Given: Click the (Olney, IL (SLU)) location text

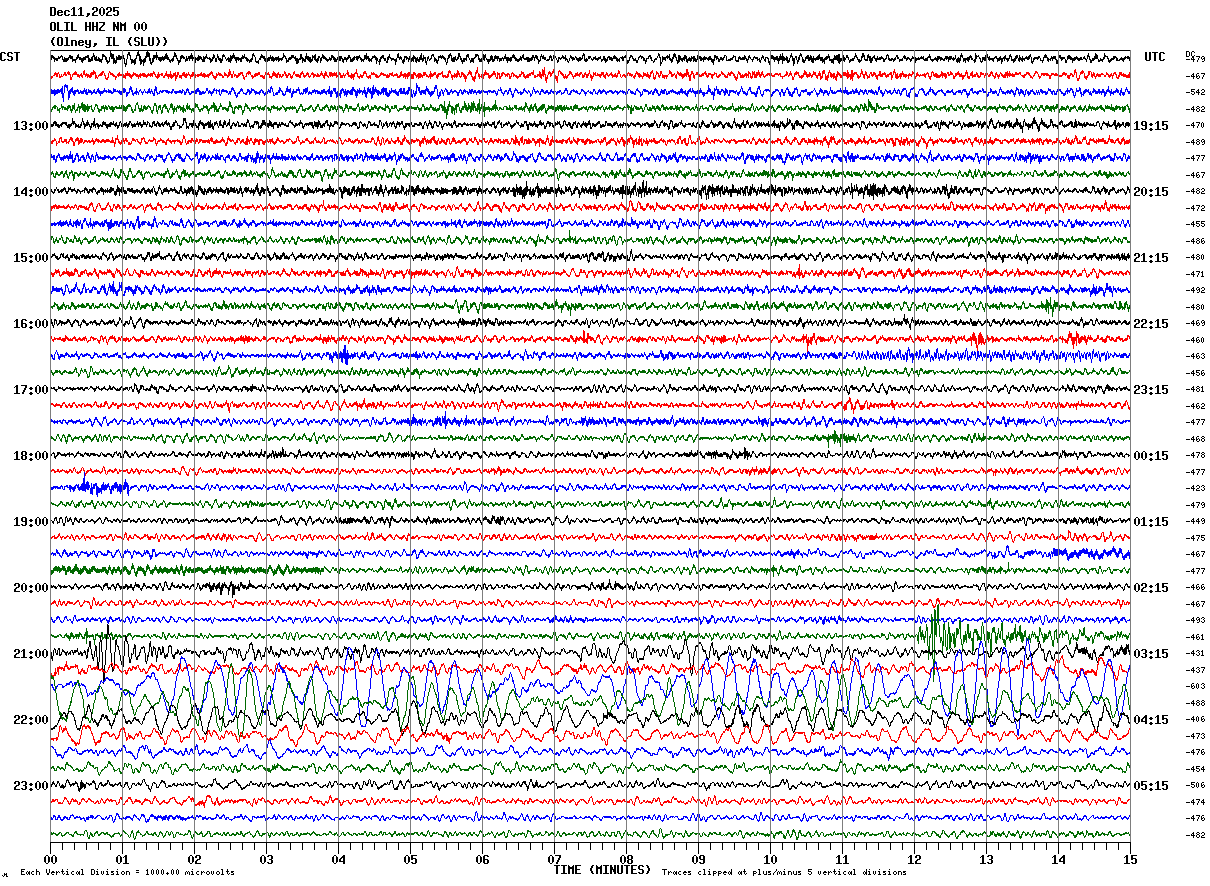Looking at the screenshot, I should pos(109,42).
